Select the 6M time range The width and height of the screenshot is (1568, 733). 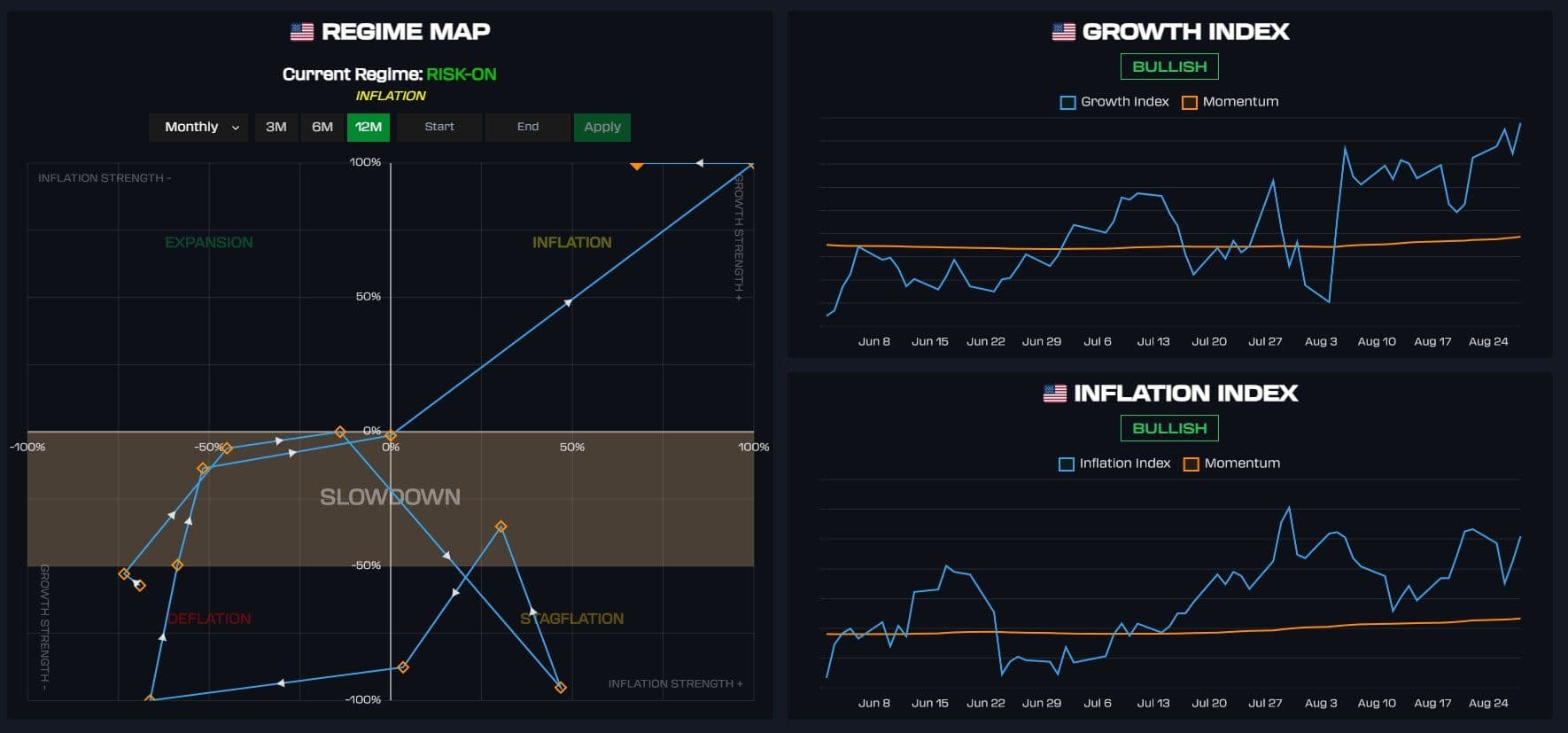(322, 128)
